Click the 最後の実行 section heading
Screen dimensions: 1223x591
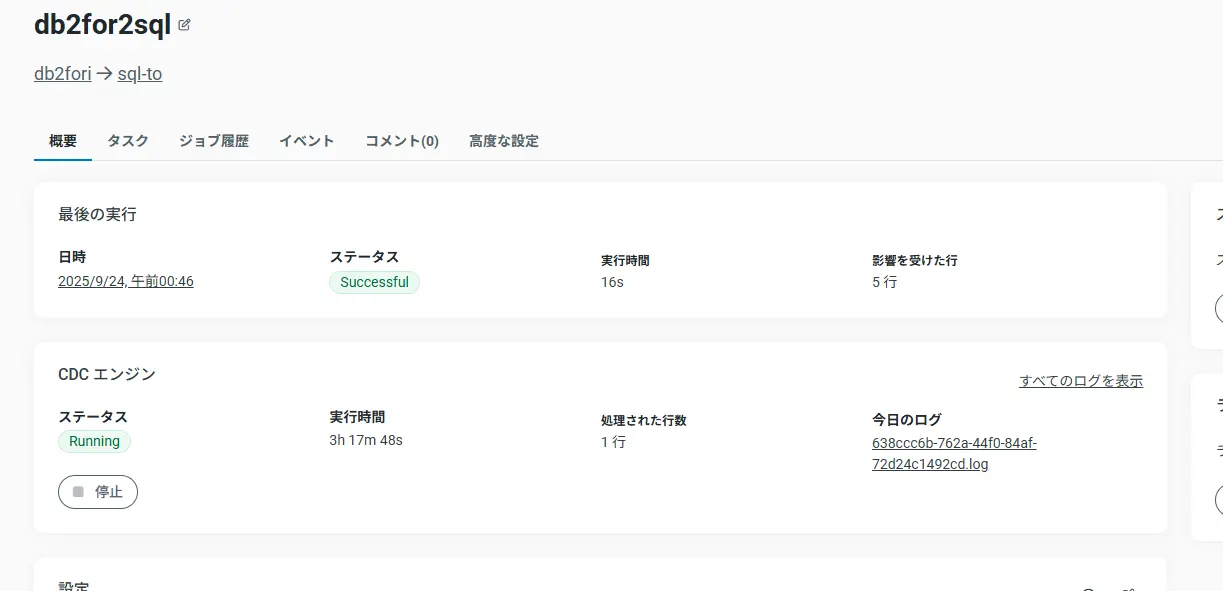pyautogui.click(x=97, y=214)
